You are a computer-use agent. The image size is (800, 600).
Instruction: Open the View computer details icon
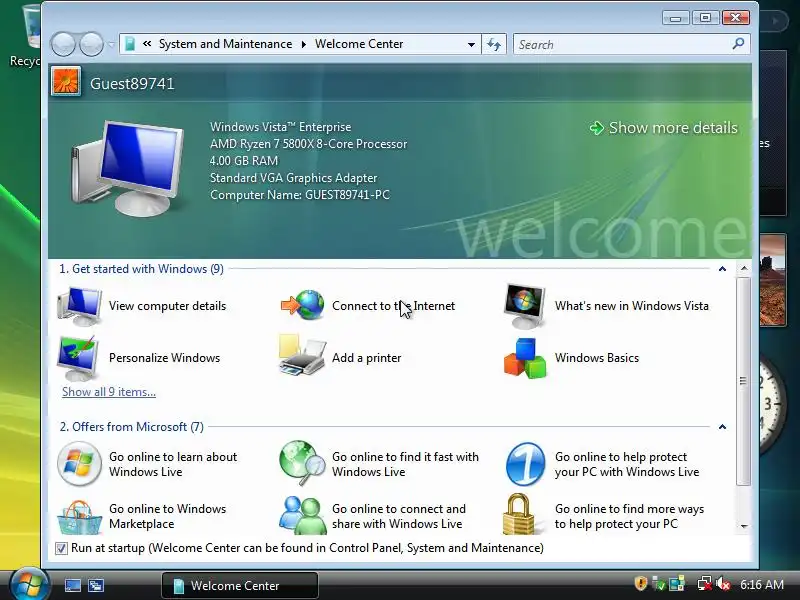(79, 306)
